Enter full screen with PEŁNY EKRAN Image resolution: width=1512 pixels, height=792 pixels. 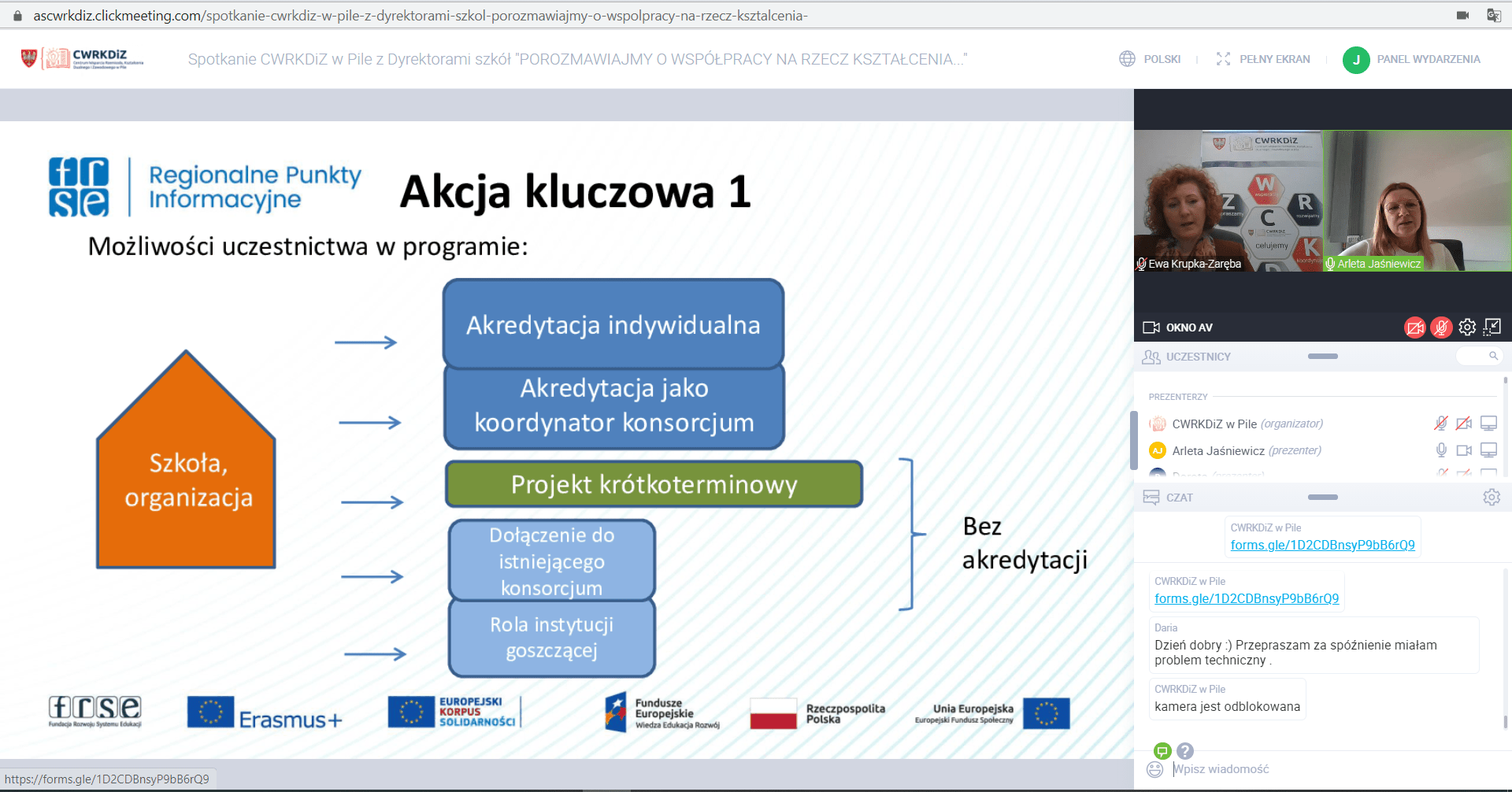1264,59
